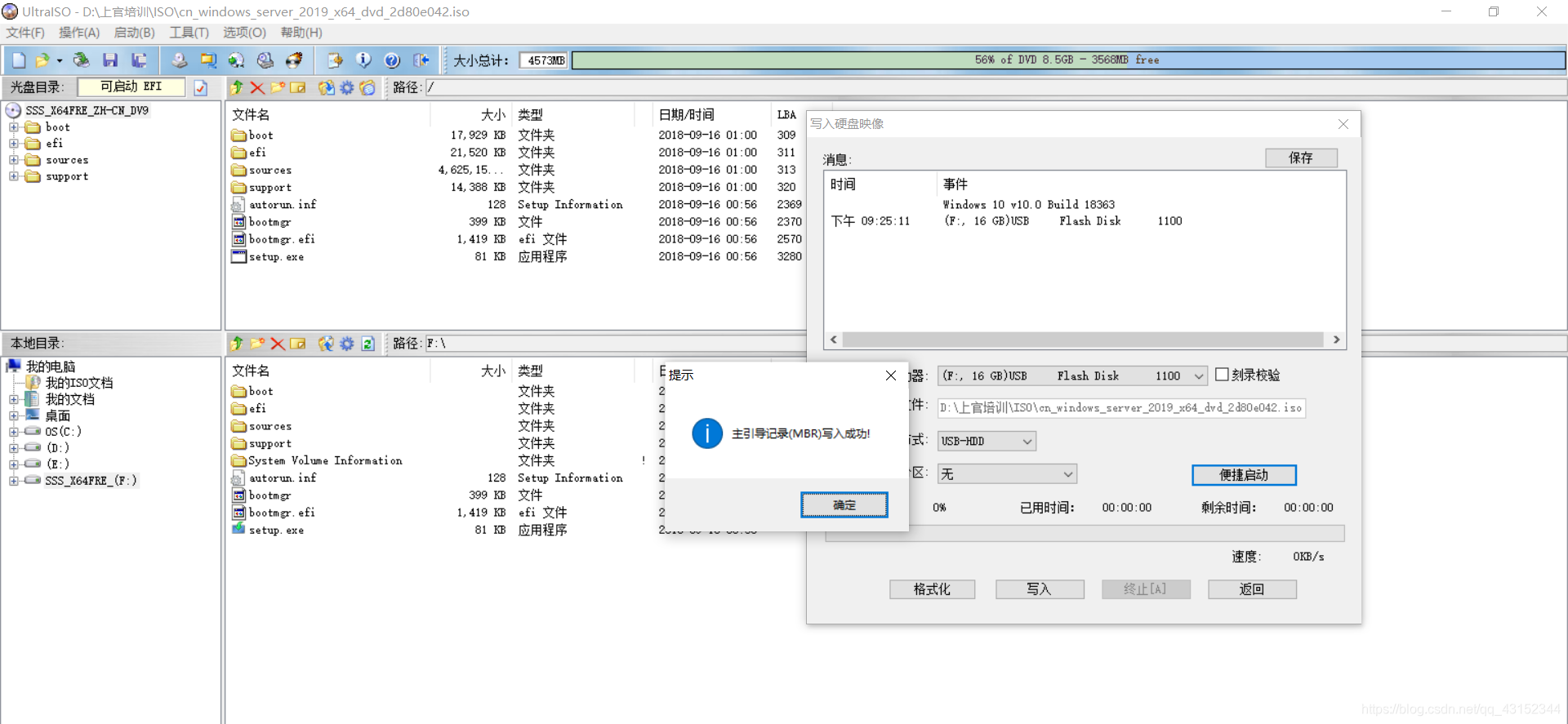Open the 文件(F) menu

point(25,33)
